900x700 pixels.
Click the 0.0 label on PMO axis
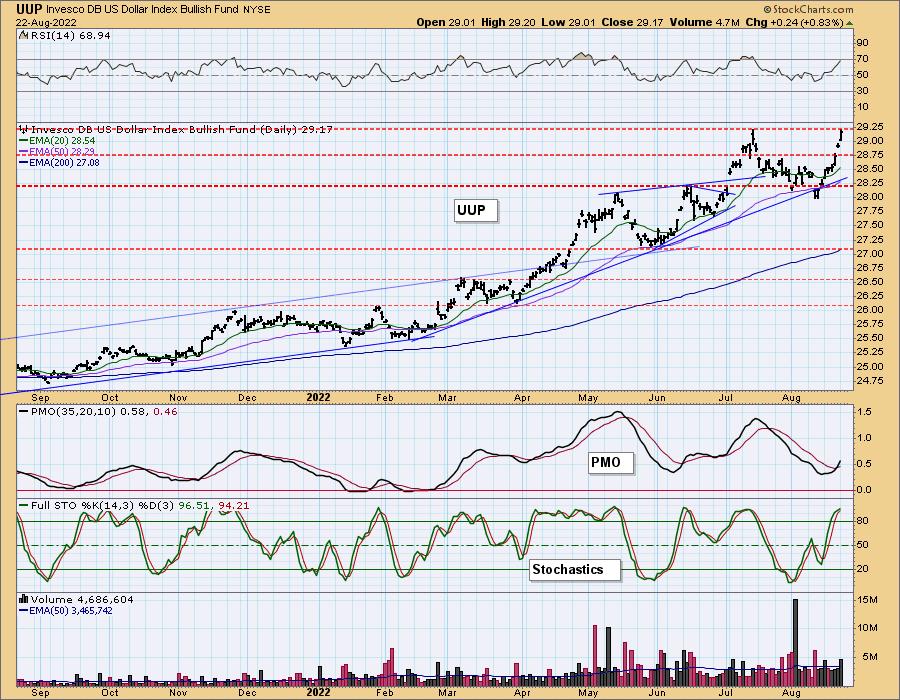(x=865, y=490)
